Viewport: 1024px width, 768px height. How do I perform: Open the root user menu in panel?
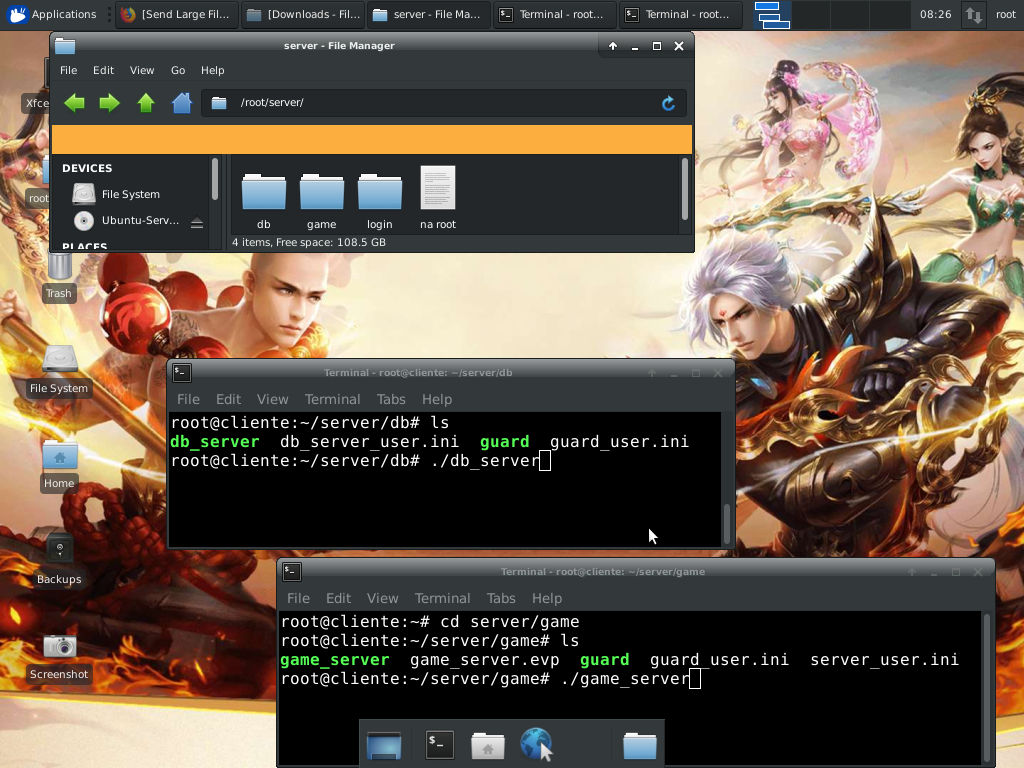point(1005,14)
